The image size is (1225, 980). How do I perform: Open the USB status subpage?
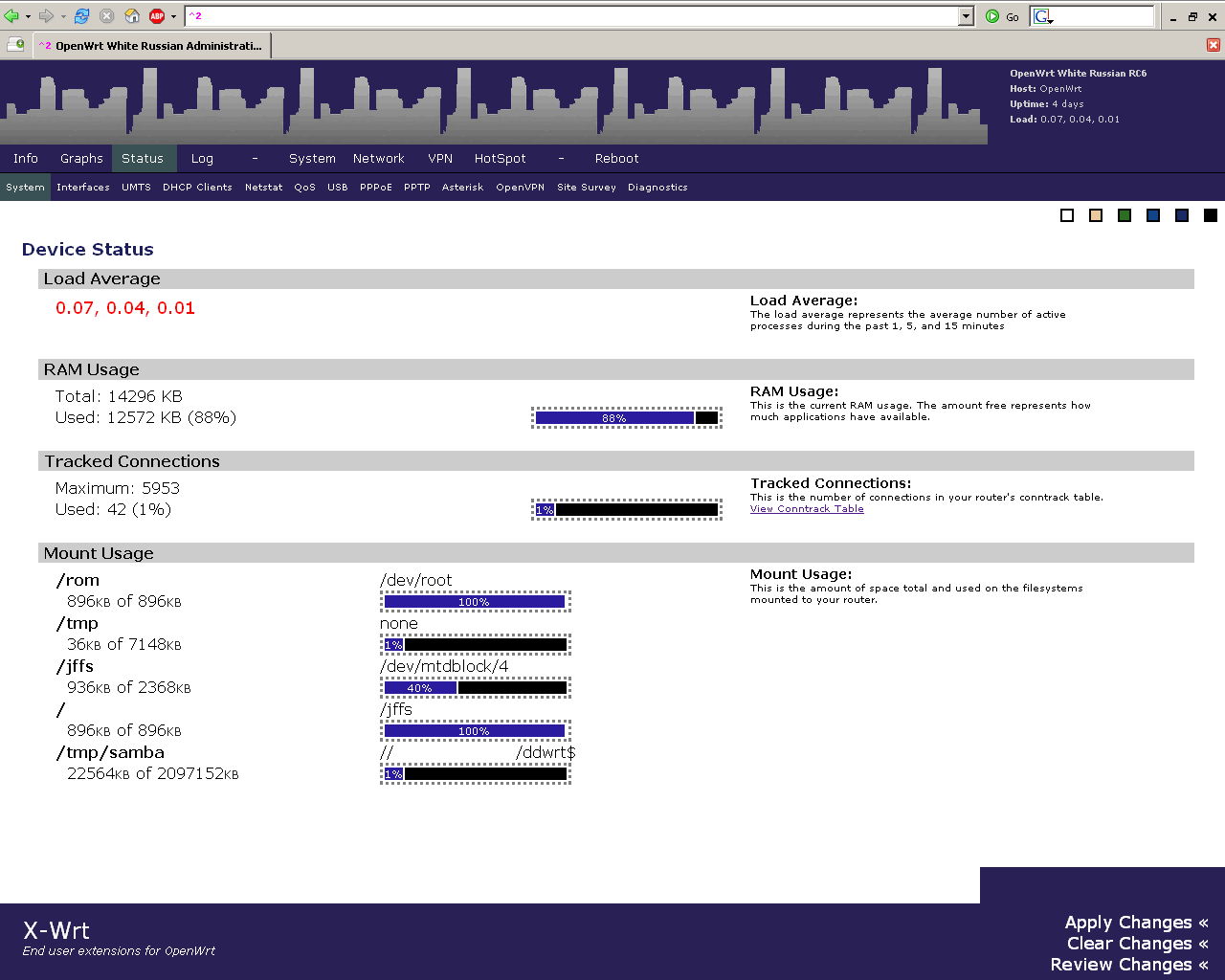click(337, 188)
